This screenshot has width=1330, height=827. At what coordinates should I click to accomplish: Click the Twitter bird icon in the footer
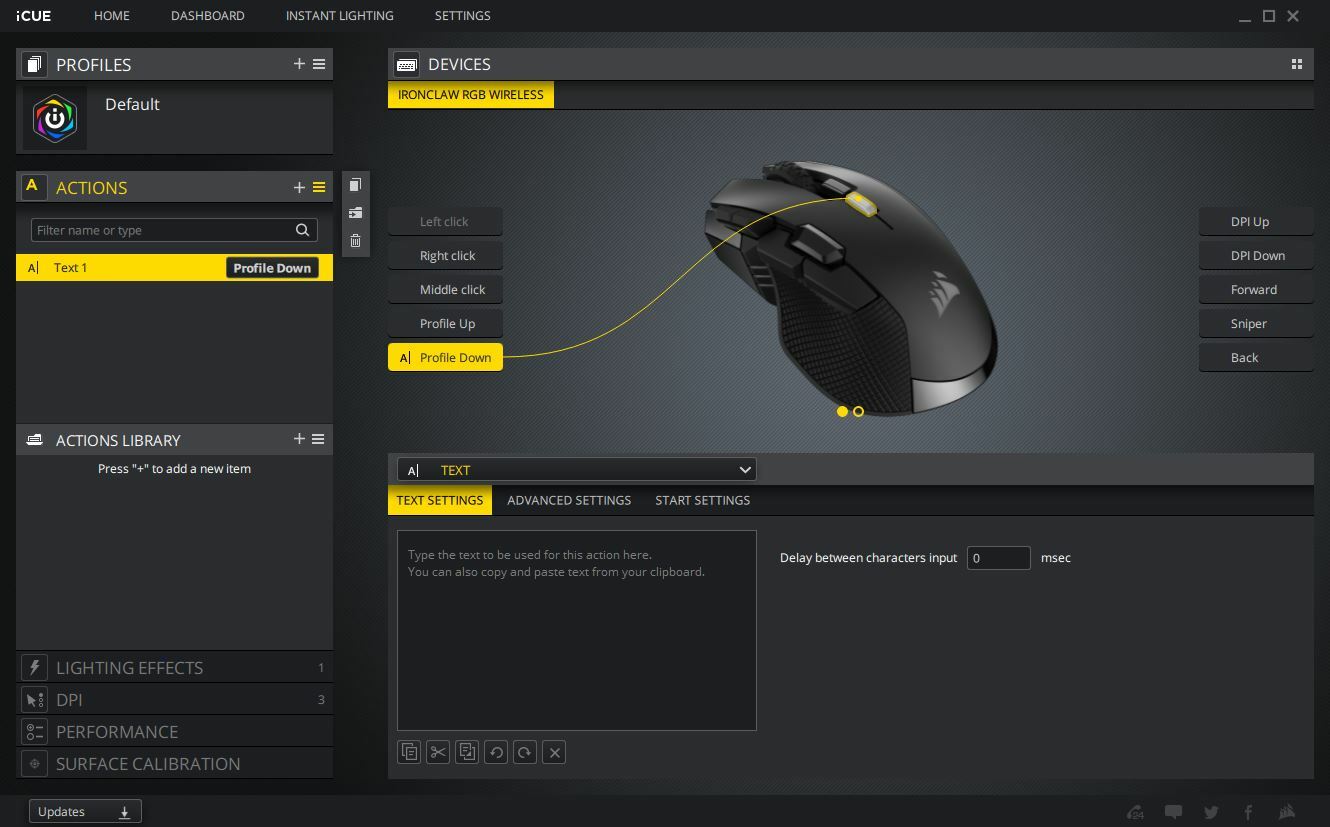pos(1211,812)
